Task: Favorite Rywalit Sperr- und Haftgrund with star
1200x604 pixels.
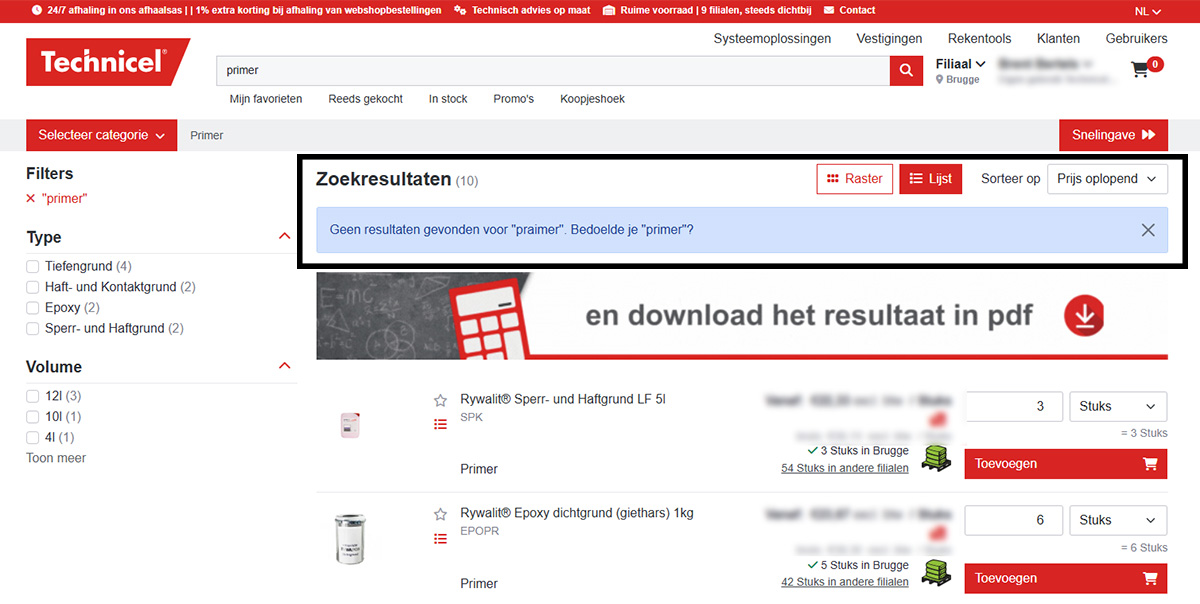Action: 440,400
